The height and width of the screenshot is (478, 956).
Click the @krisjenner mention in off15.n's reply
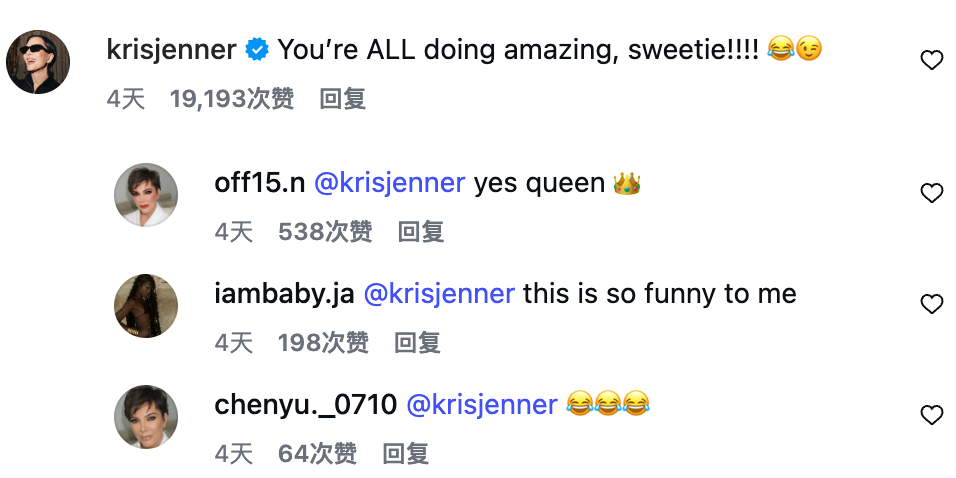click(x=389, y=183)
